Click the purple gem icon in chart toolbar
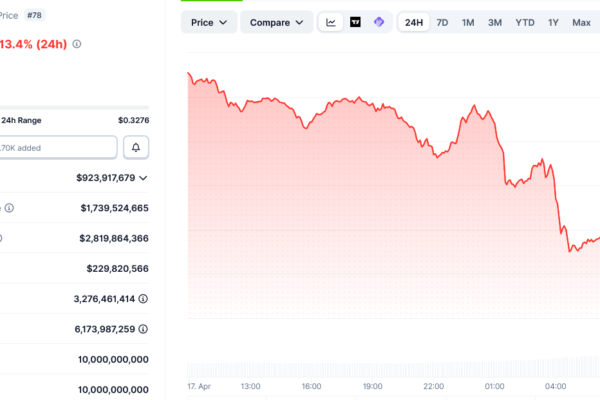This screenshot has width=600, height=400. point(379,22)
